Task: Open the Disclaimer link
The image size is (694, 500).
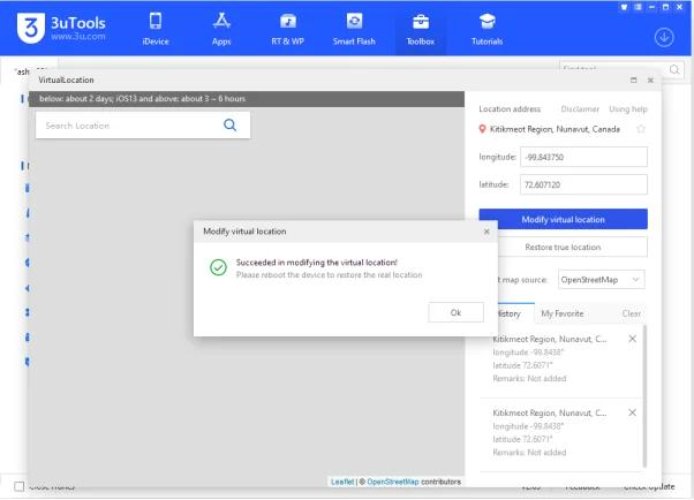Action: click(x=580, y=109)
